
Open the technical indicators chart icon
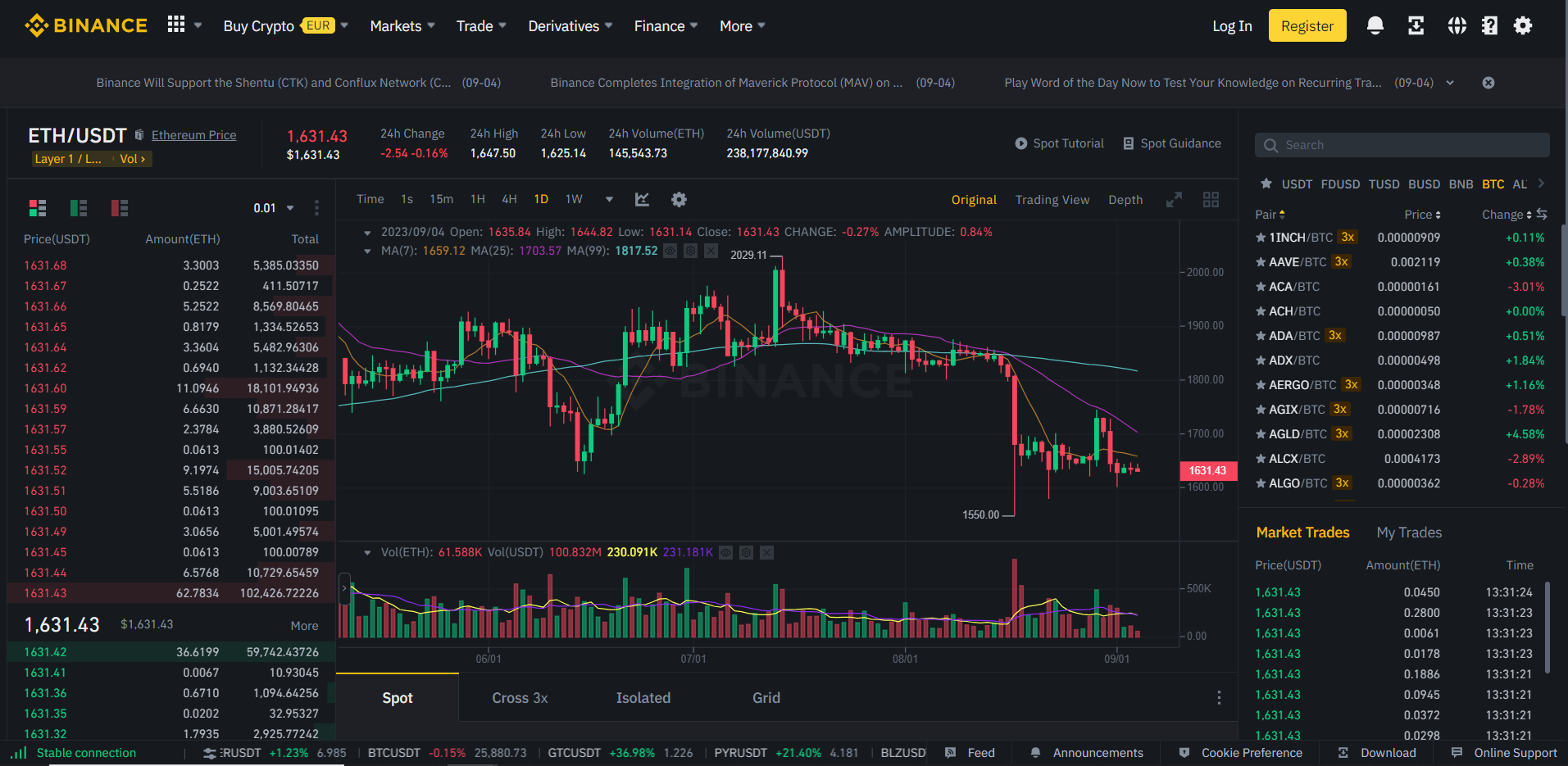click(642, 199)
